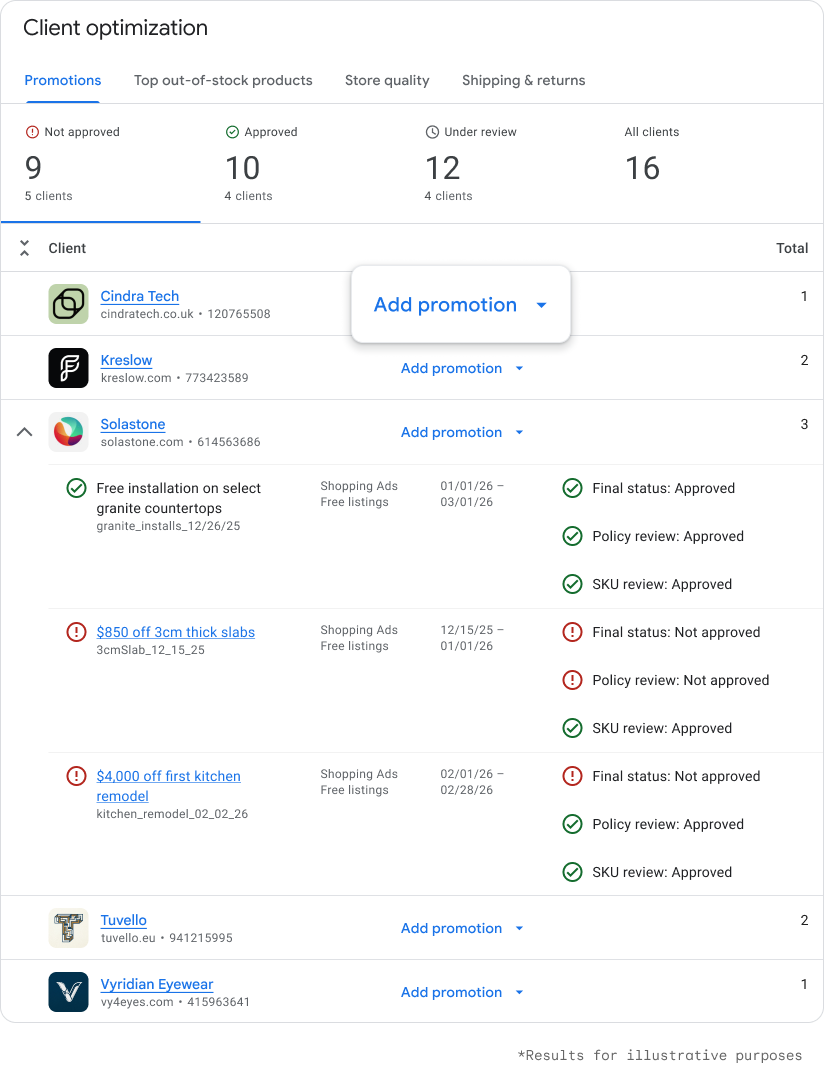Click the Kreslow logo icon
This screenshot has height=1069, width=824.
(68, 368)
